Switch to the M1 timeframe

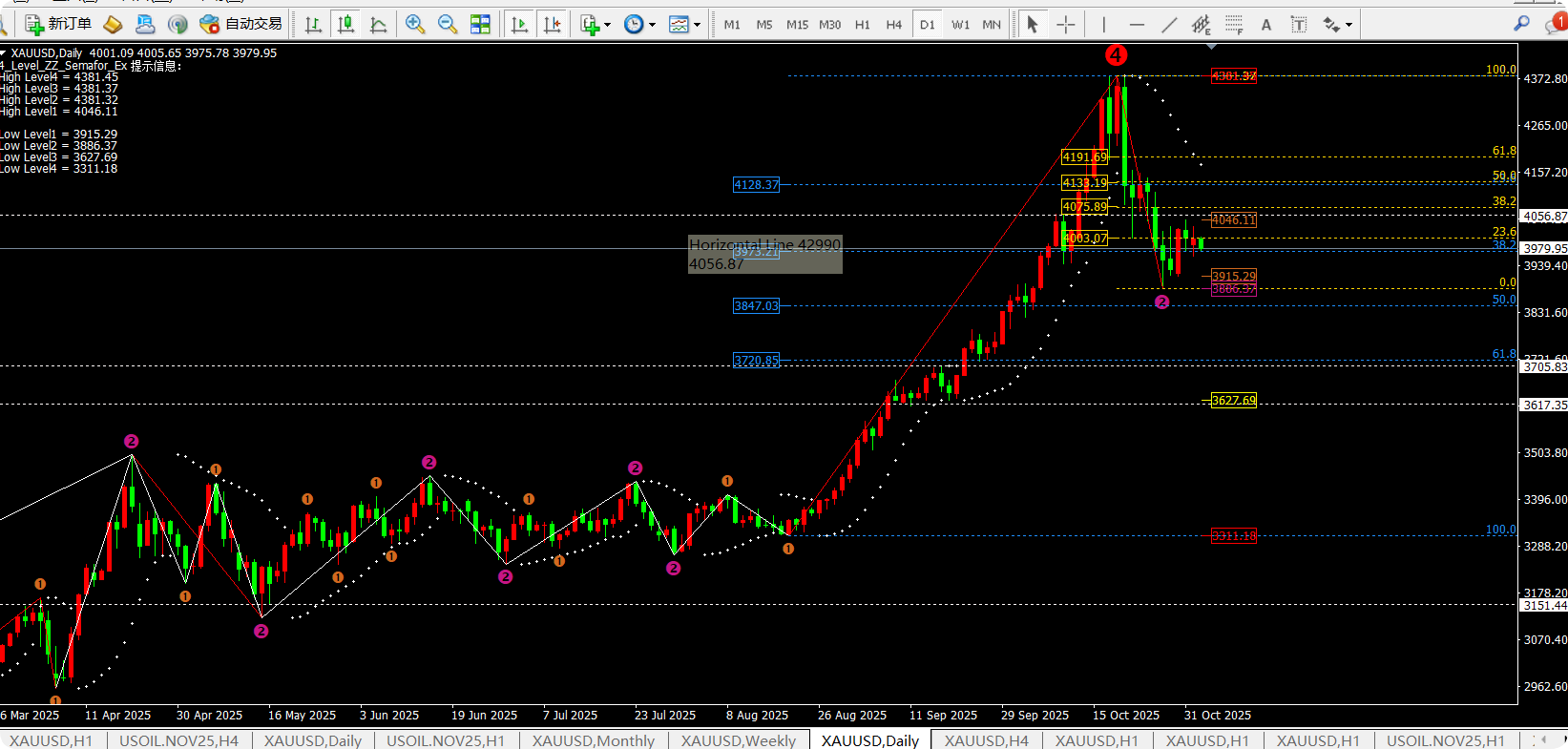point(732,25)
